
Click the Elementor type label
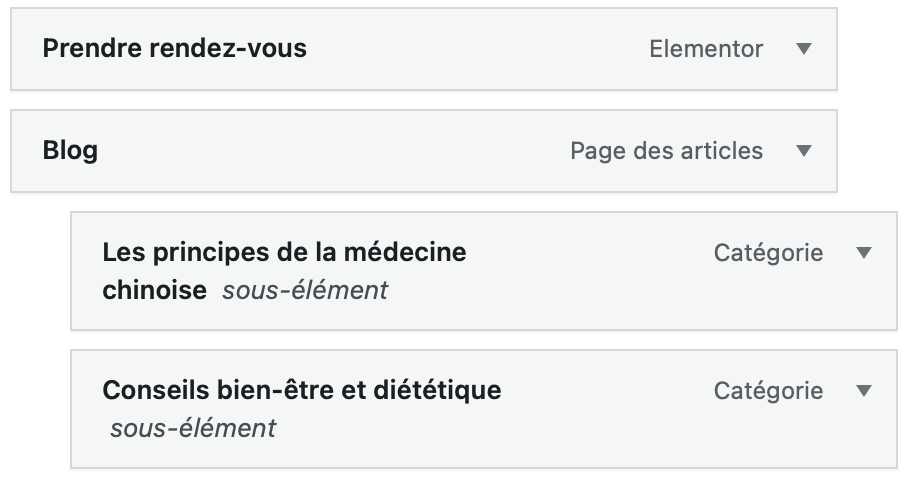click(706, 49)
